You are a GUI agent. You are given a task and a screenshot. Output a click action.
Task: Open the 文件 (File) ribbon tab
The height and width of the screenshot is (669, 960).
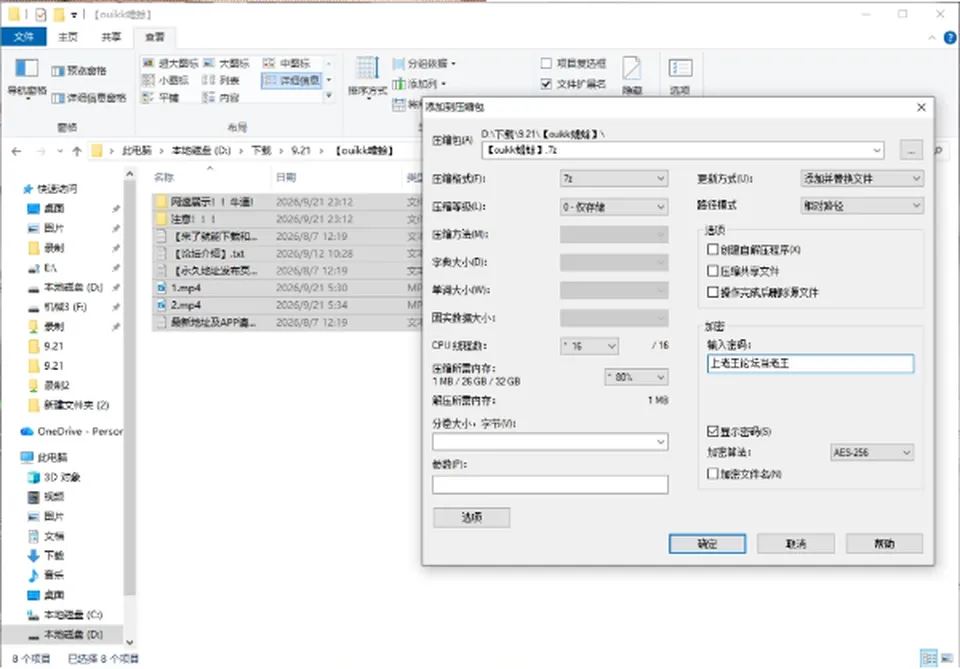23,37
